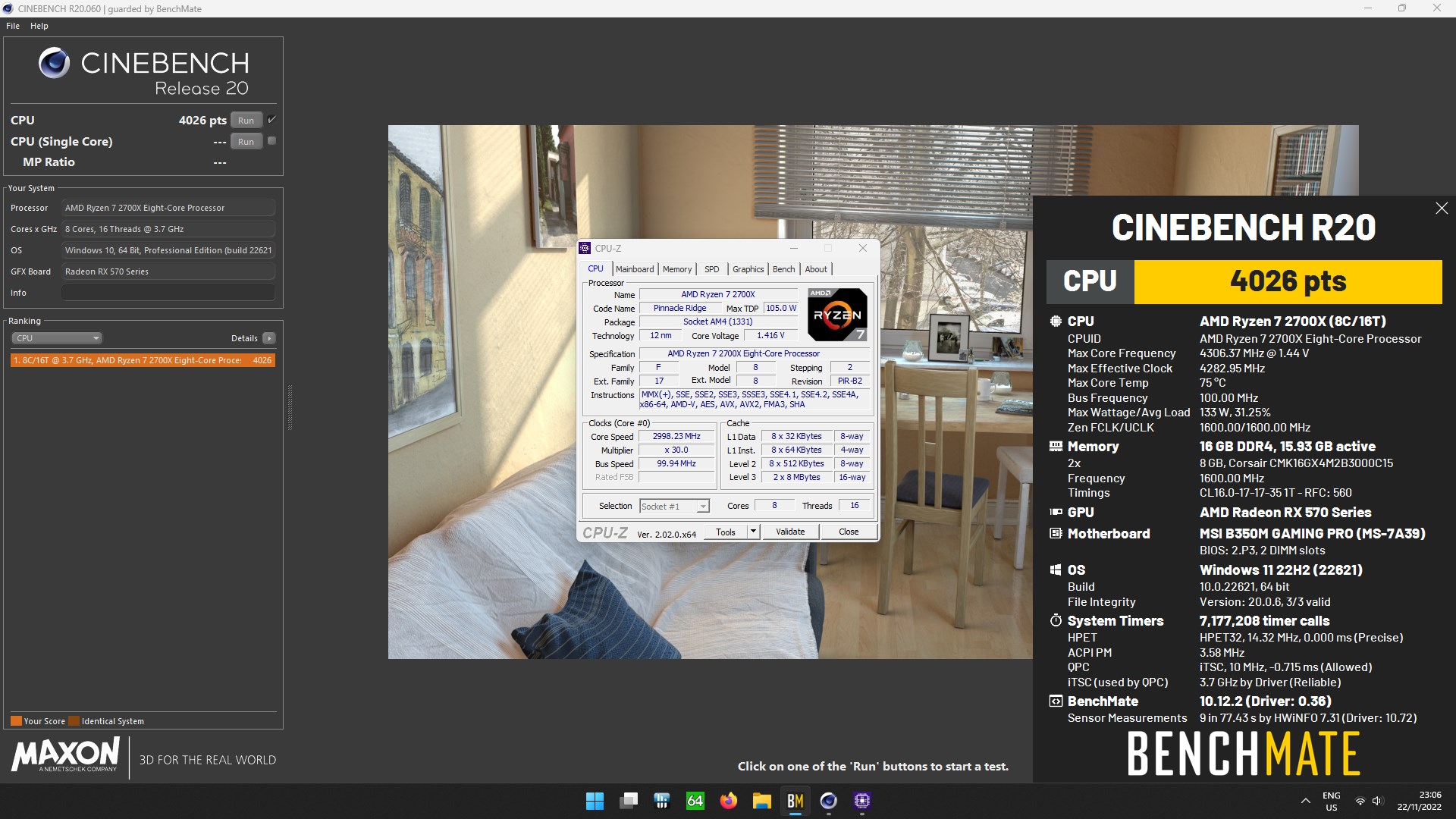Switch to CPU-Z Memory tab
This screenshot has height=819, width=1456.
coord(676,269)
